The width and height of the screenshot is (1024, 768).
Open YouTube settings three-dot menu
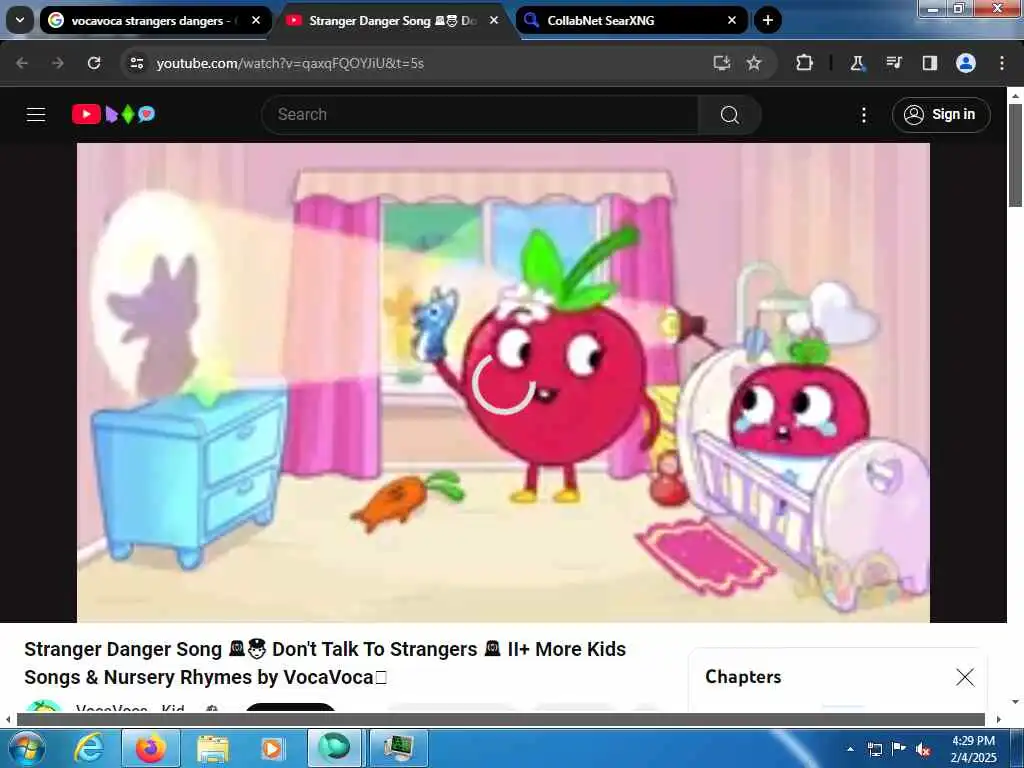863,115
